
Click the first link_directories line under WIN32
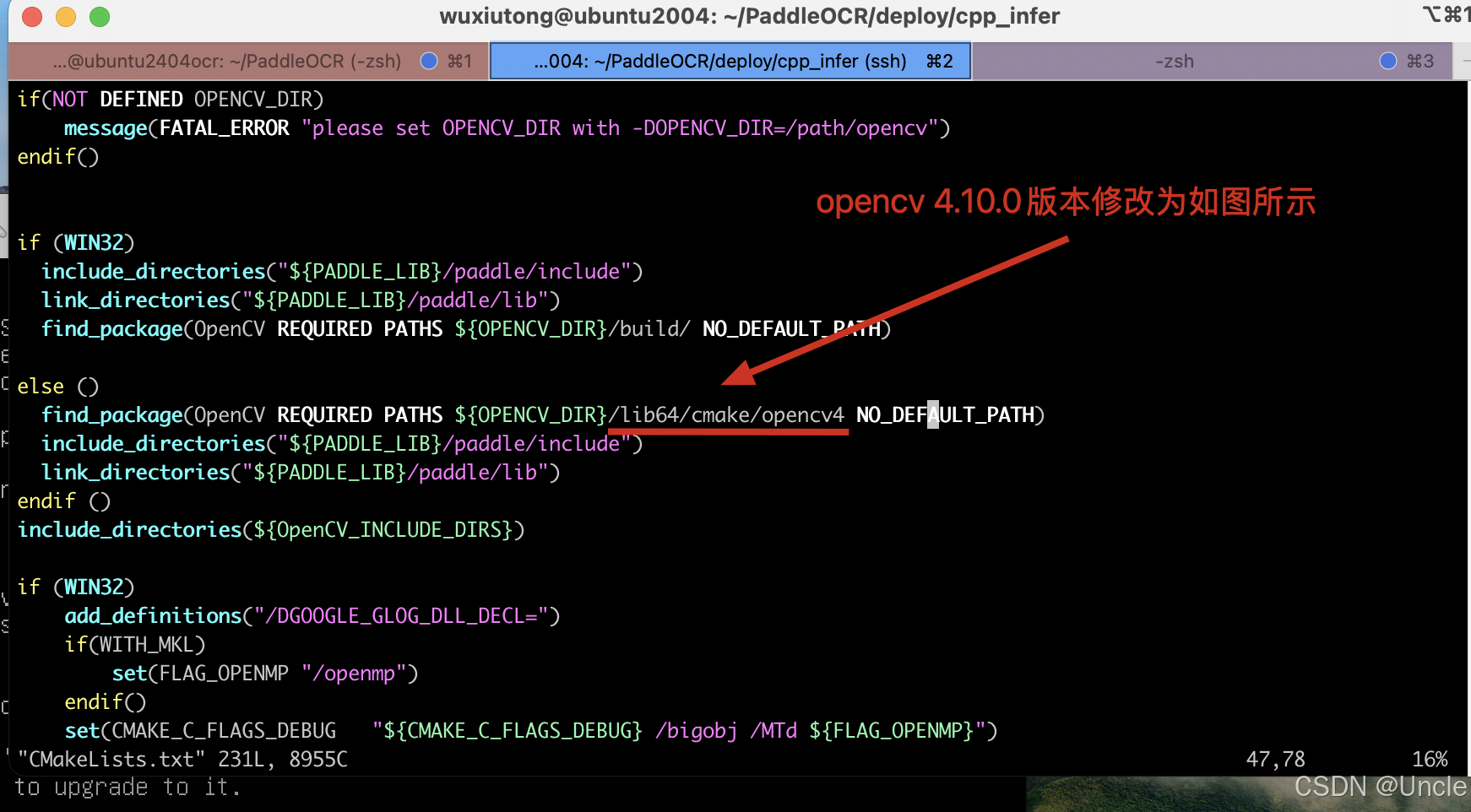tap(301, 300)
